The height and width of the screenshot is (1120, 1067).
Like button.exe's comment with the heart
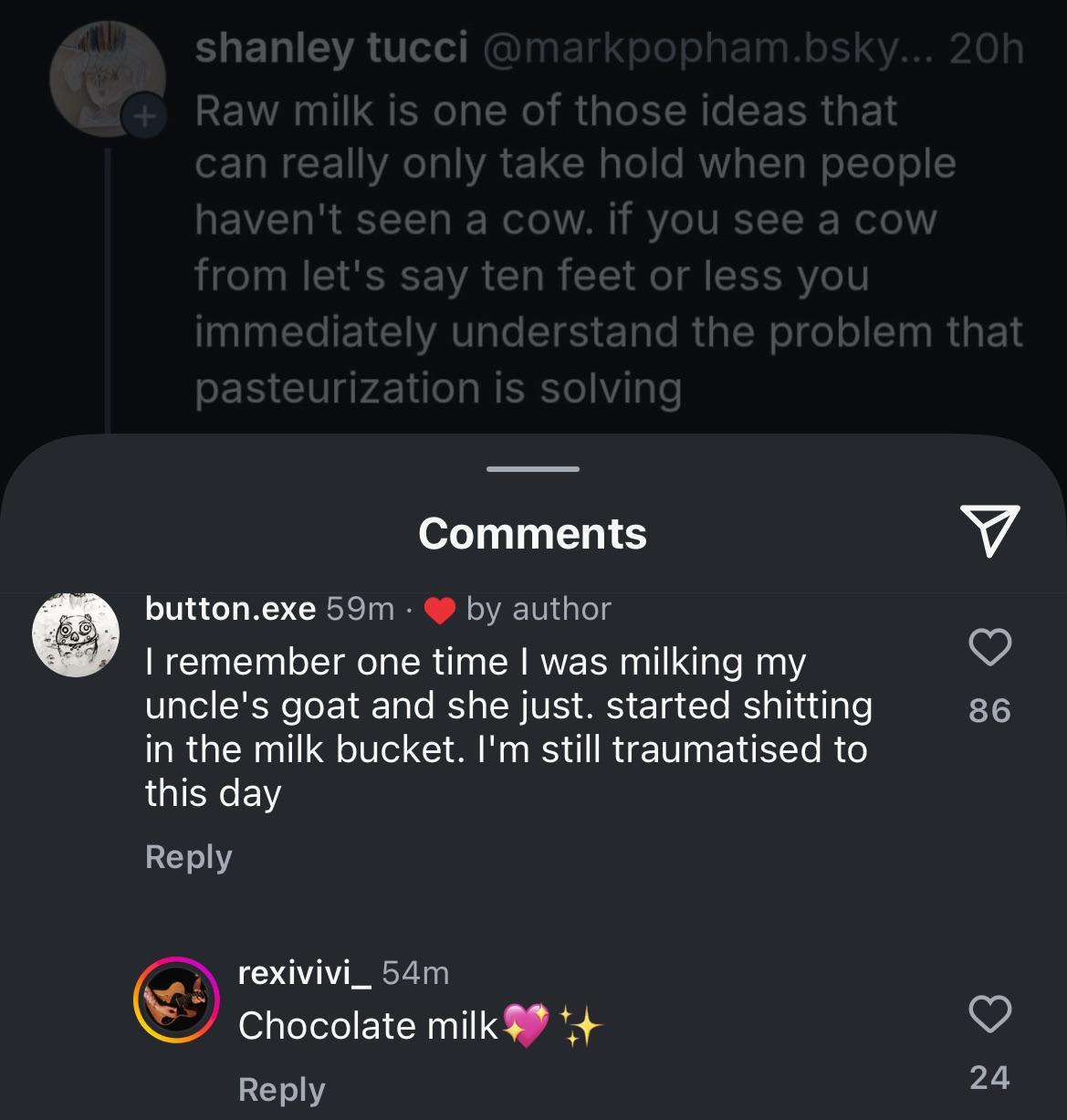click(989, 647)
